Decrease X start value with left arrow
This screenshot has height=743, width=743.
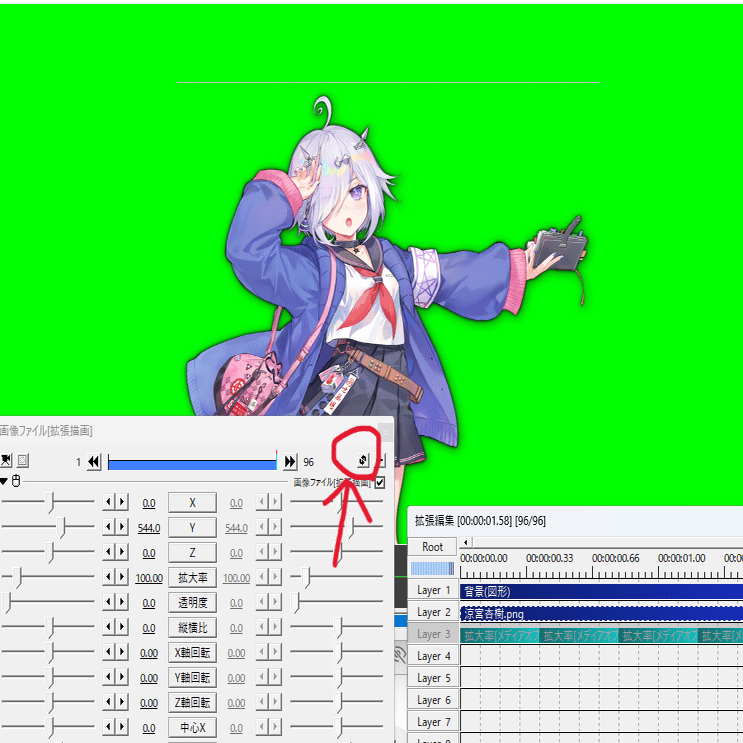pos(109,502)
